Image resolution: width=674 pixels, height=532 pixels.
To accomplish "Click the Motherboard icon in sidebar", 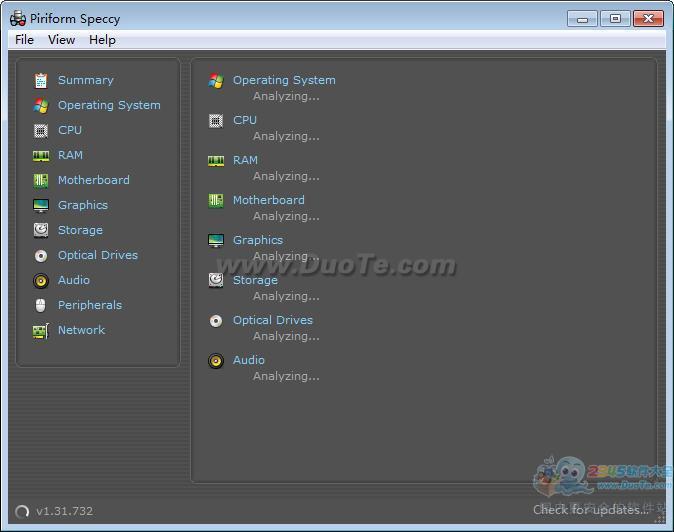I will point(41,180).
